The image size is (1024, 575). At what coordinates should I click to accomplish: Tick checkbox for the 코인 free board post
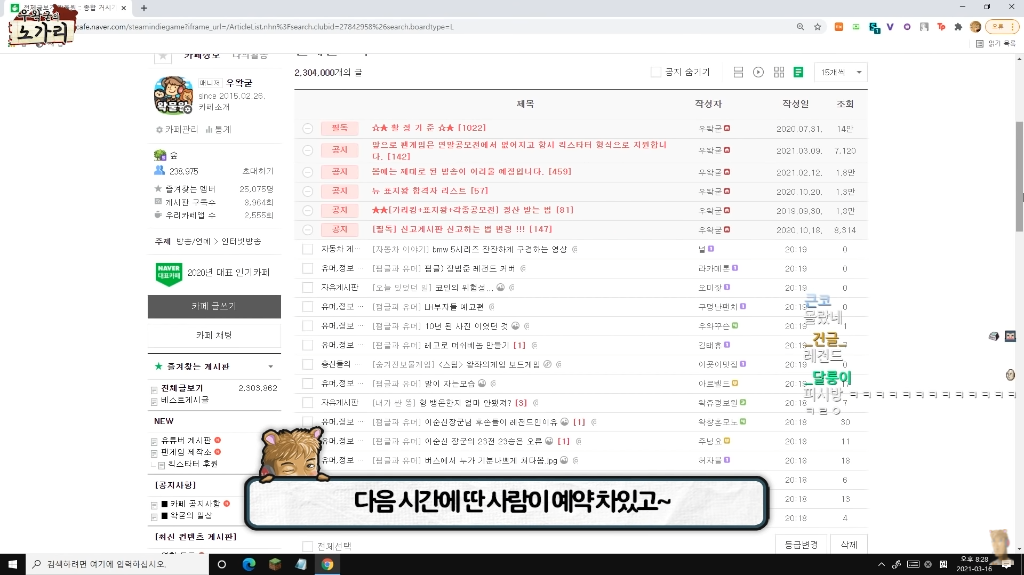(307, 288)
